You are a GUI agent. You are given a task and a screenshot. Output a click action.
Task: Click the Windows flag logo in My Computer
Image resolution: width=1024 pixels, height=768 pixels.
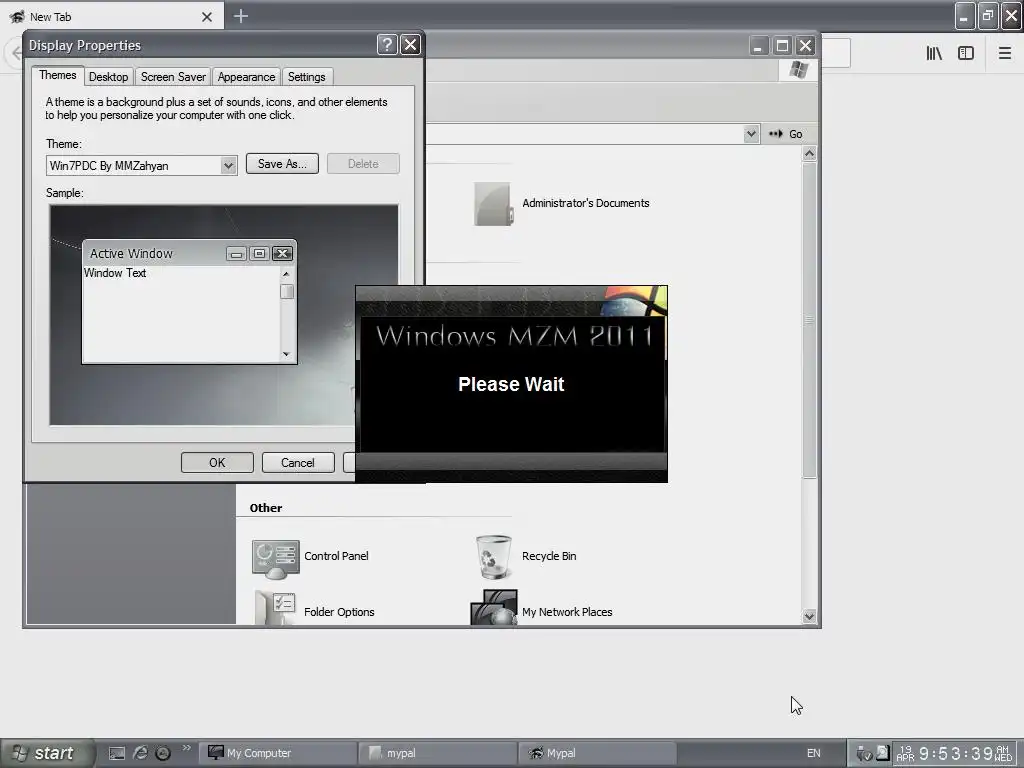point(798,70)
